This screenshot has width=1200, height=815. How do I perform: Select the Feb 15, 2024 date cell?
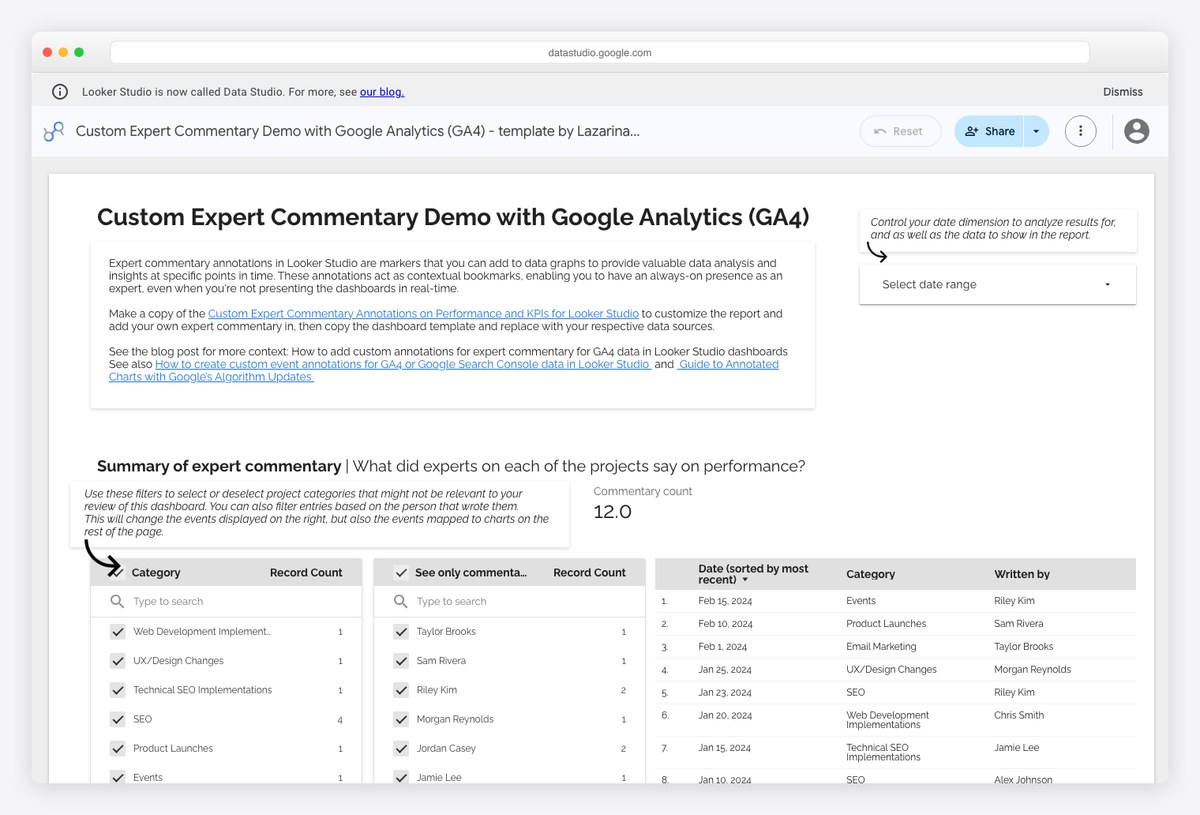[x=725, y=601]
